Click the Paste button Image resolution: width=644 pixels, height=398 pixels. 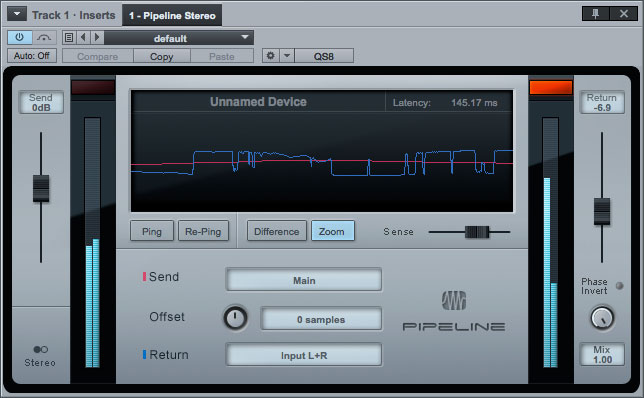[222, 56]
